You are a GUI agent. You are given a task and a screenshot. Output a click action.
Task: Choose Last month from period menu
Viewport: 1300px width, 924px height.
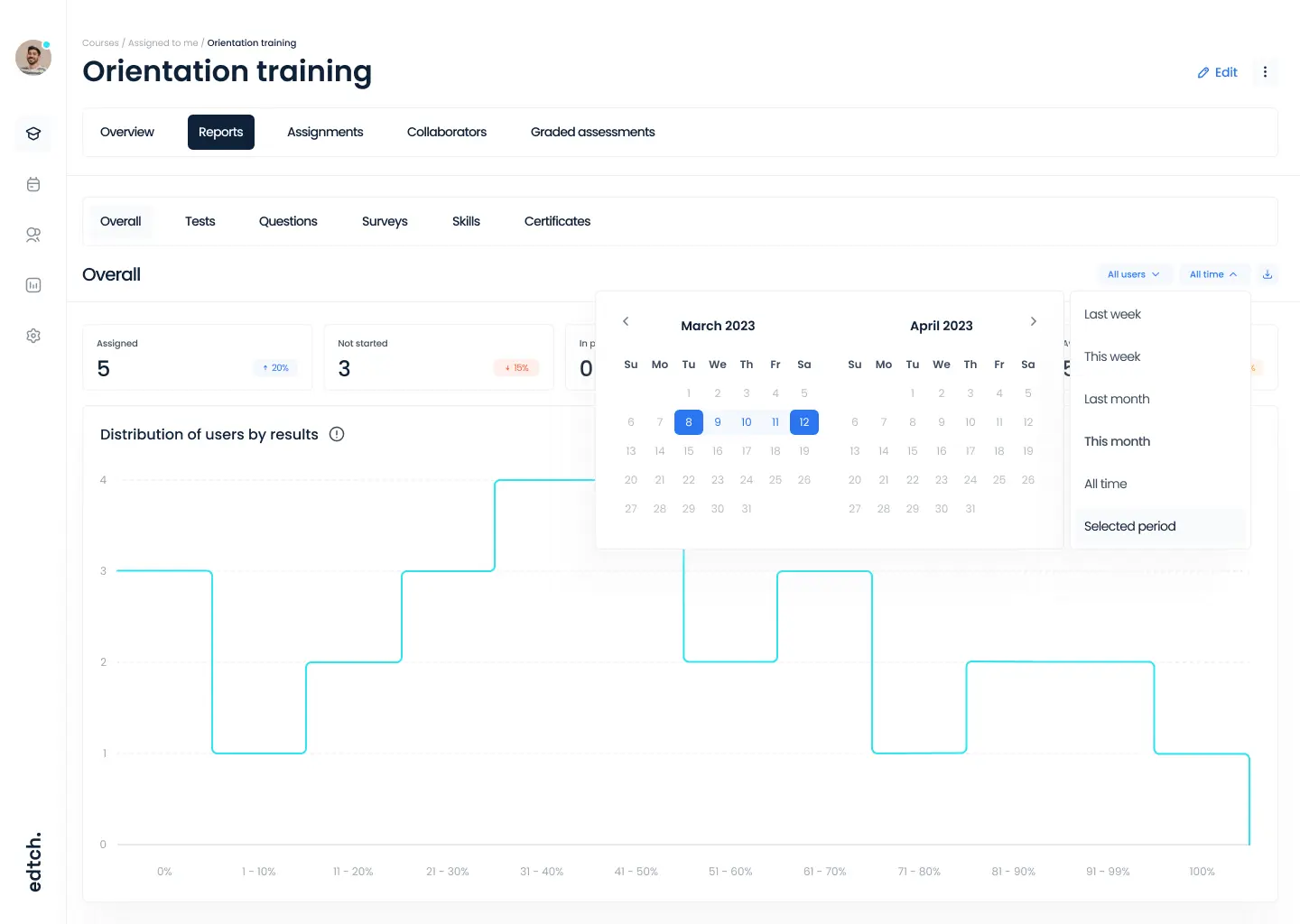point(1160,399)
